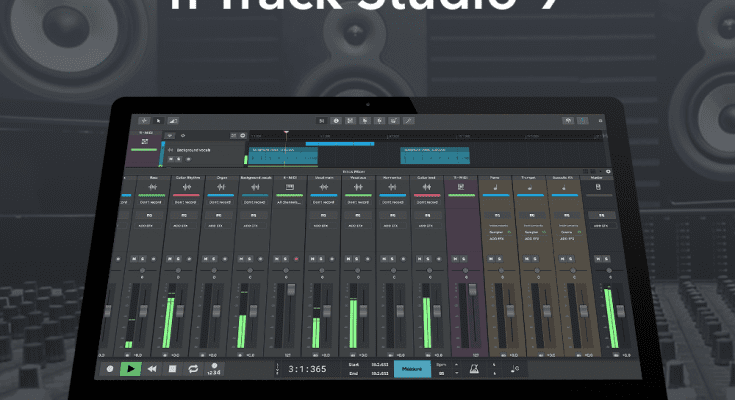Image resolution: width=735 pixels, height=400 pixels.
Task: Toggle the metronome icon
Action: 487,368
